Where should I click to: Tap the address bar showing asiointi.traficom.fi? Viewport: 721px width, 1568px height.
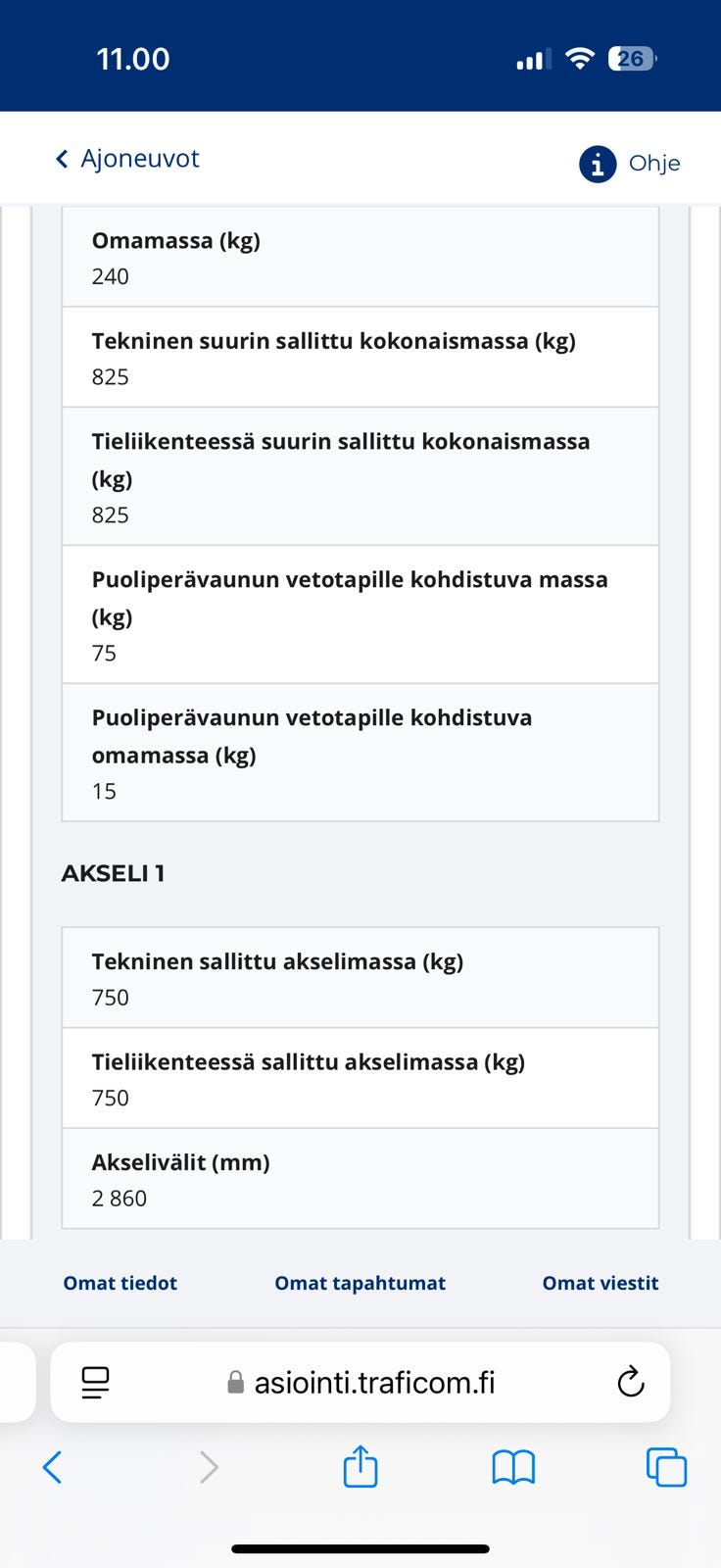375,1382
